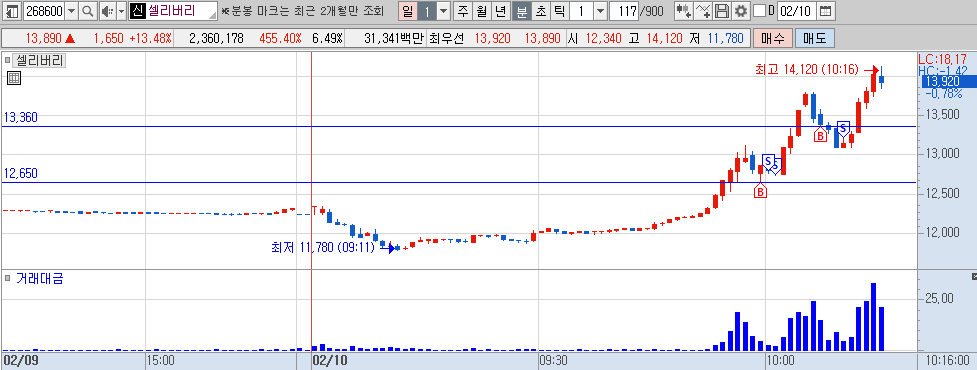
Task: Open the dropdown after the daily period number
Action: pos(443,11)
